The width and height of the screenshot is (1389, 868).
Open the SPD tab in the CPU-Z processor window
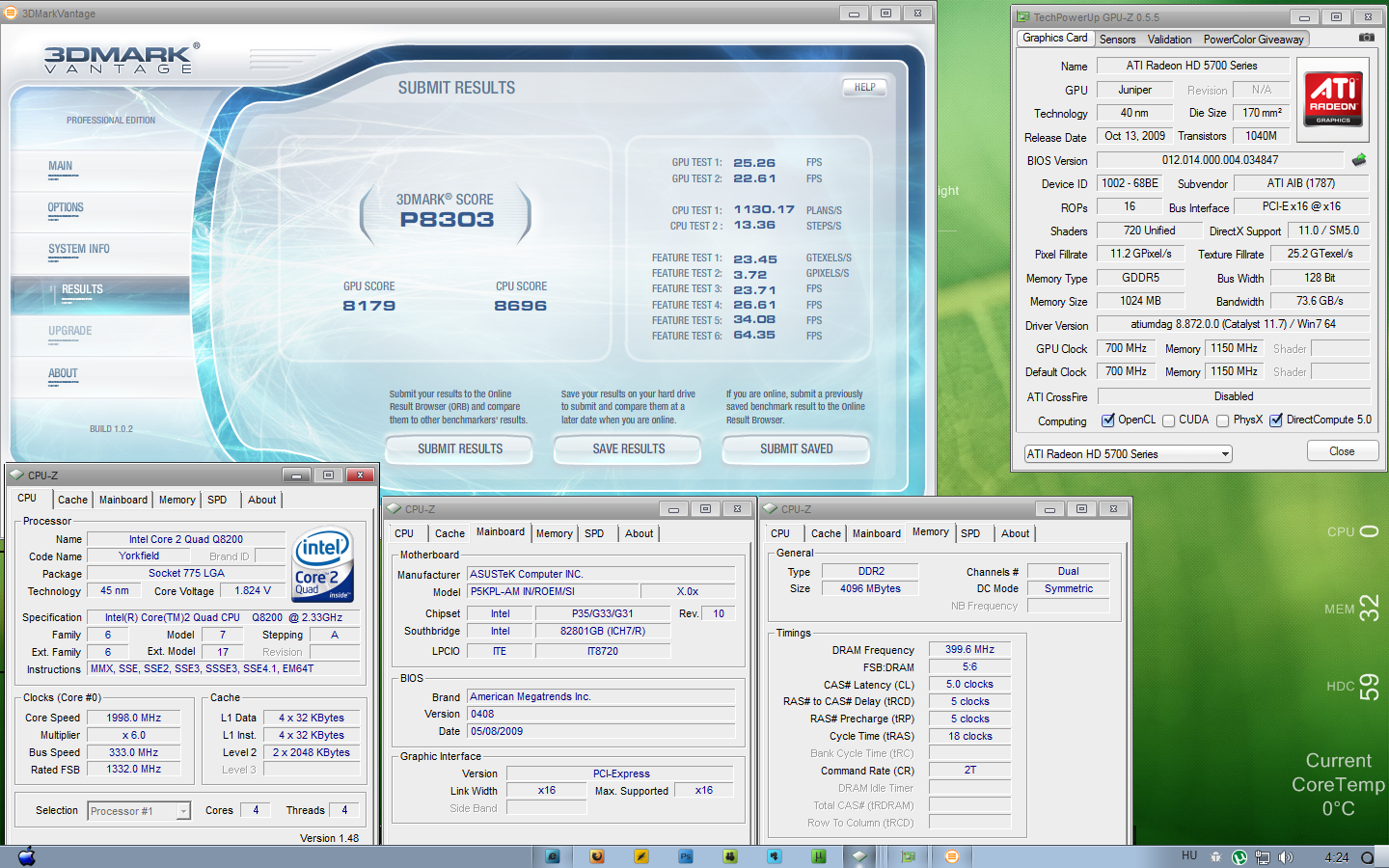(217, 500)
